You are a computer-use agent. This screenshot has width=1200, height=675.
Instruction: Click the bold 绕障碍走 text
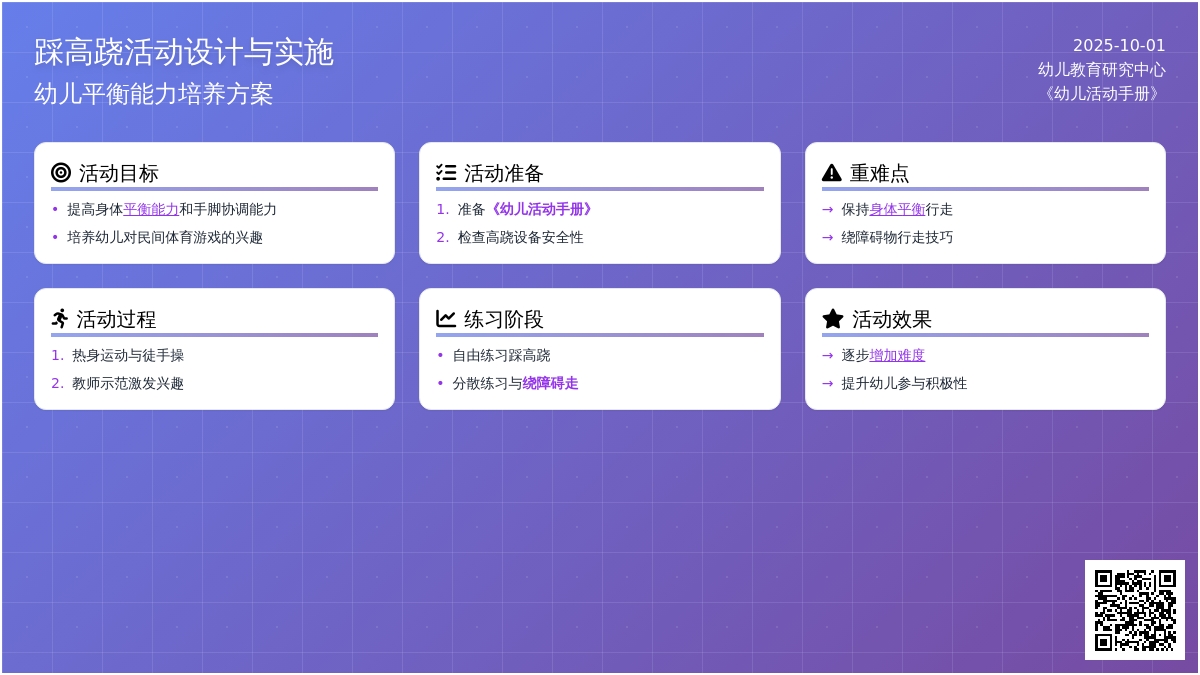tap(550, 384)
